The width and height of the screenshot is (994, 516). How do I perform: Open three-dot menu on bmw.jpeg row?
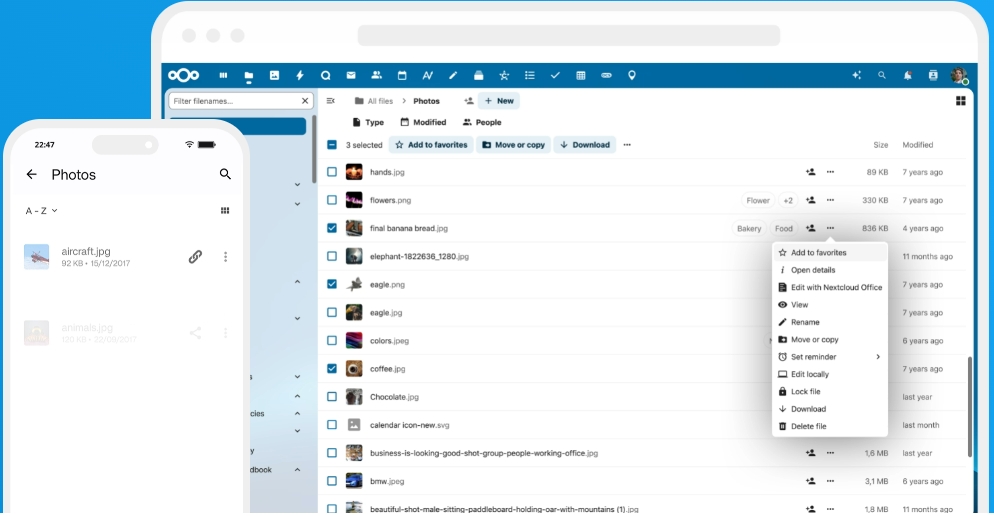coord(830,481)
